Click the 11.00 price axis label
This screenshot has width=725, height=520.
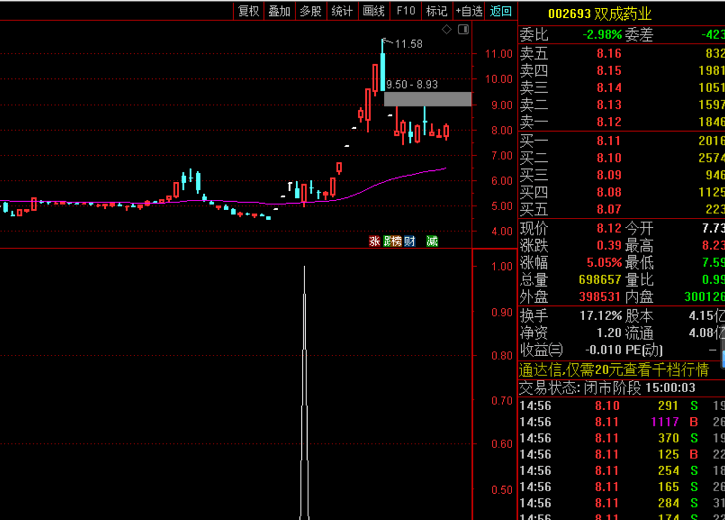pos(498,54)
